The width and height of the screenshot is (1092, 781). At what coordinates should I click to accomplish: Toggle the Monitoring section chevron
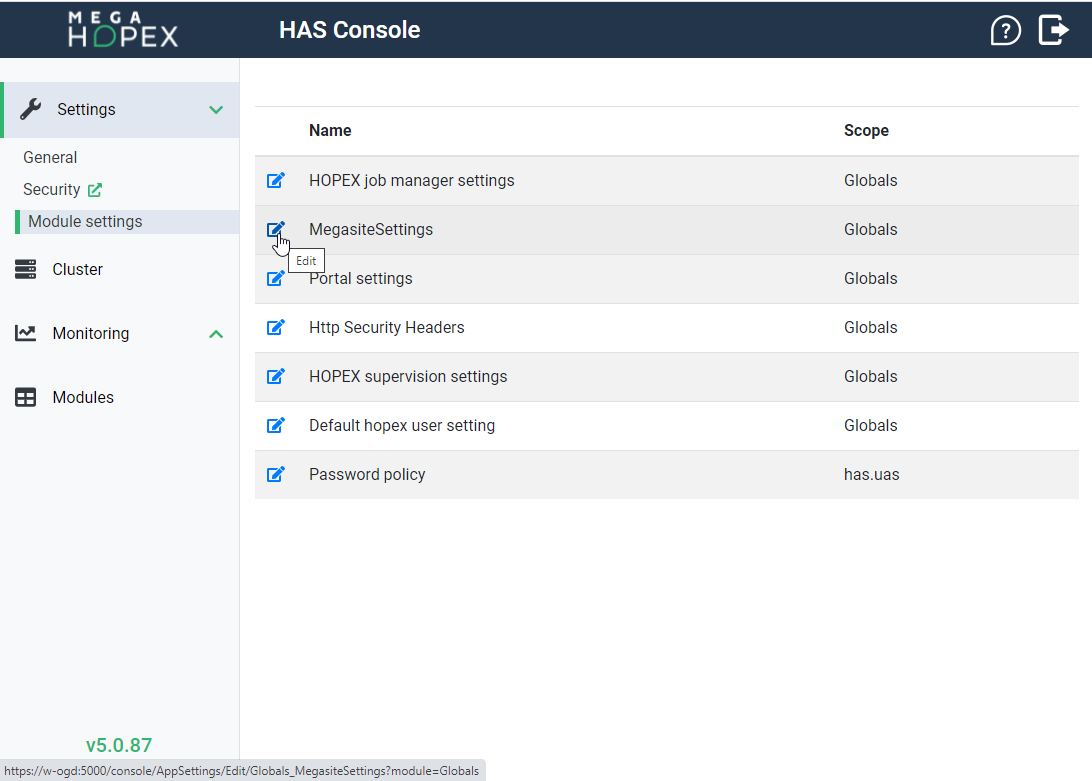(216, 334)
